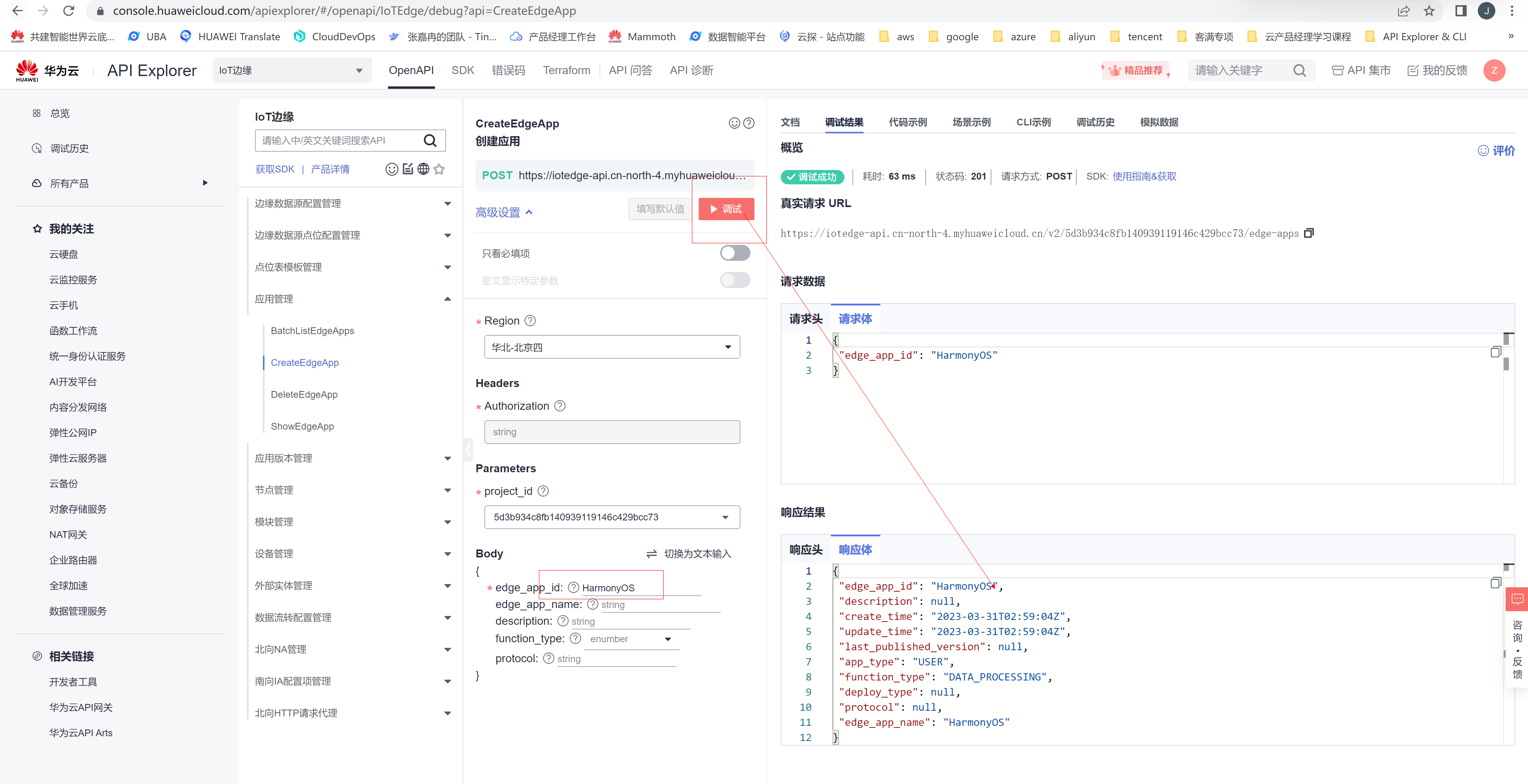
Task: Open the Region dropdown 华北-北京四
Action: tap(611, 347)
